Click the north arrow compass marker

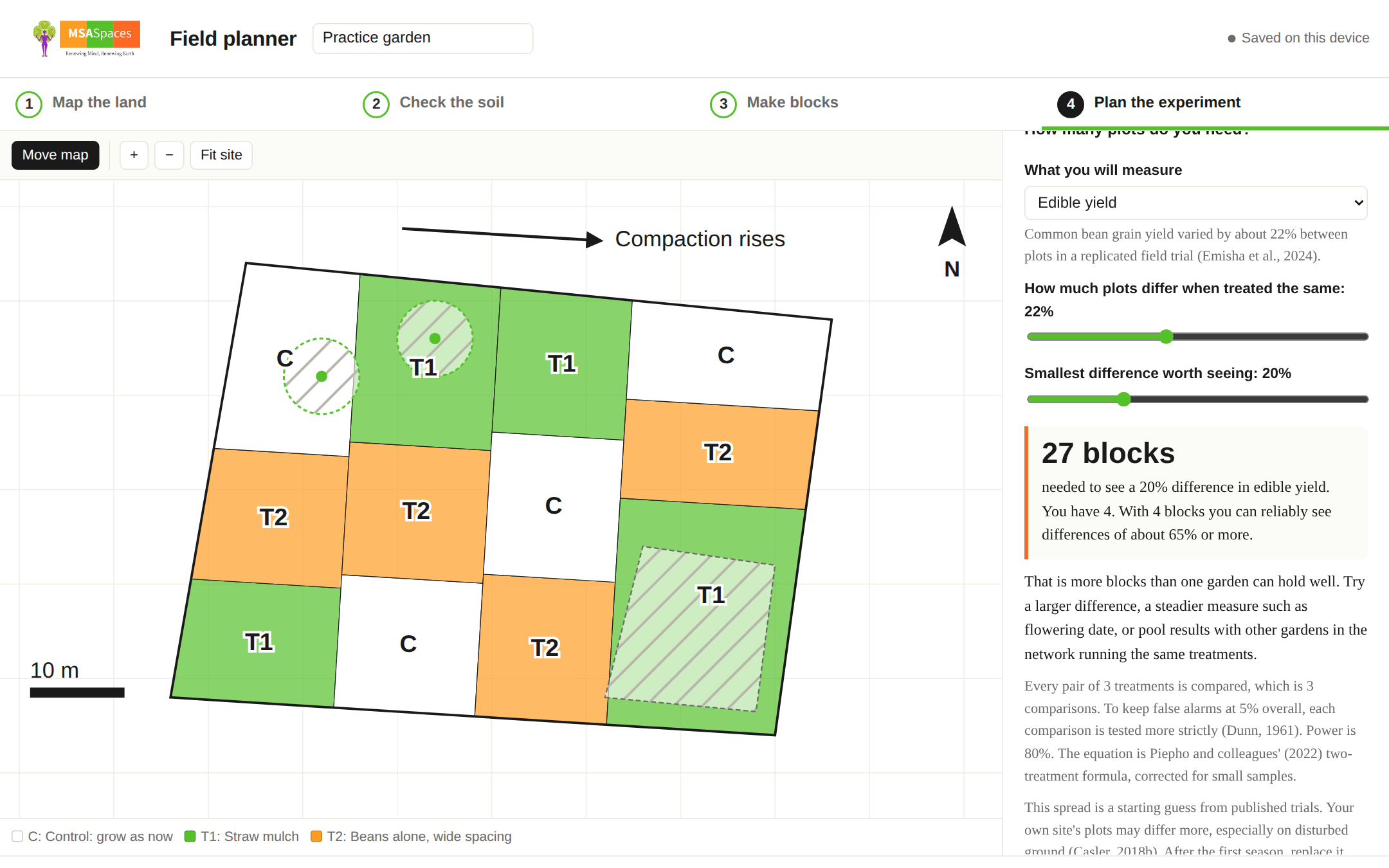coord(952,242)
